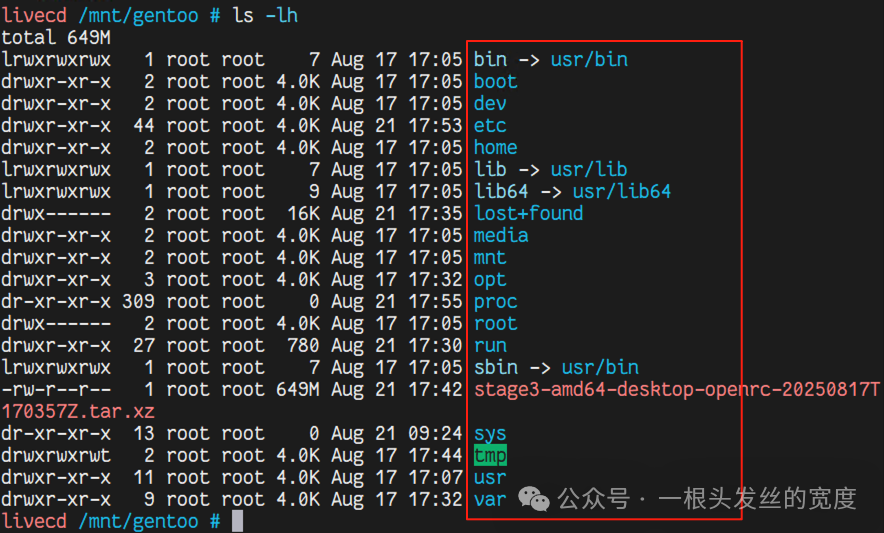Image resolution: width=884 pixels, height=533 pixels.
Task: Click the 'var' directory name
Action: pyautogui.click(x=490, y=500)
